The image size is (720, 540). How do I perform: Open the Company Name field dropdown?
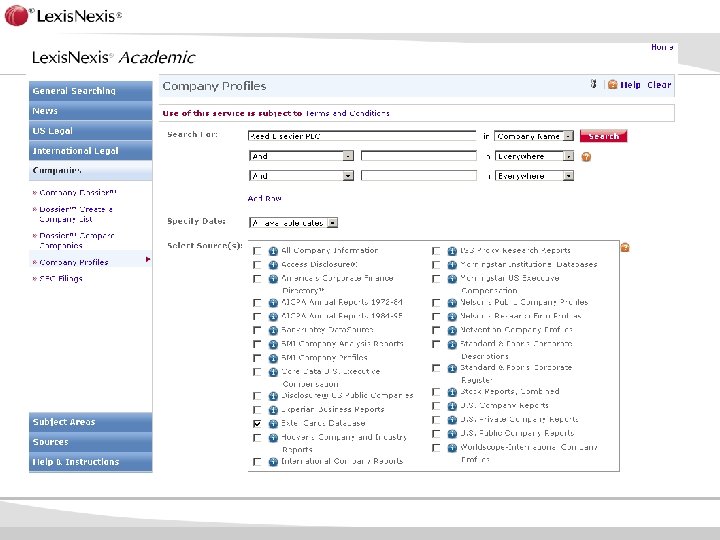point(534,136)
